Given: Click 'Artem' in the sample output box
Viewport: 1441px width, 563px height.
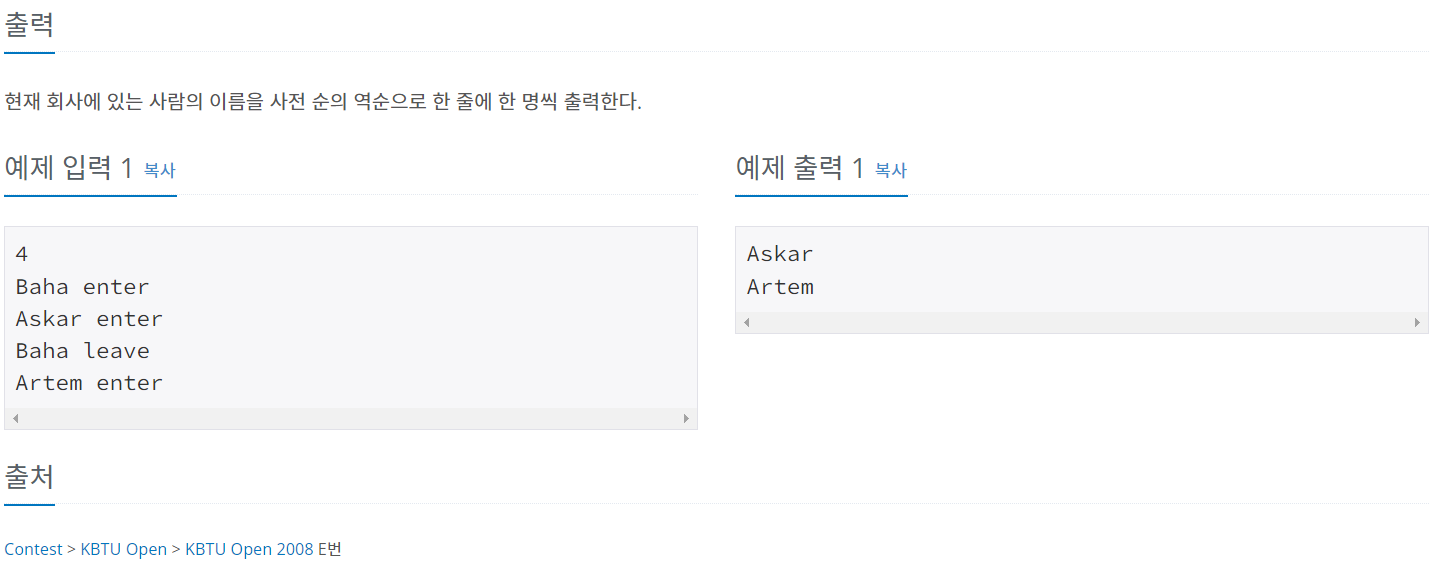Looking at the screenshot, I should point(780,287).
